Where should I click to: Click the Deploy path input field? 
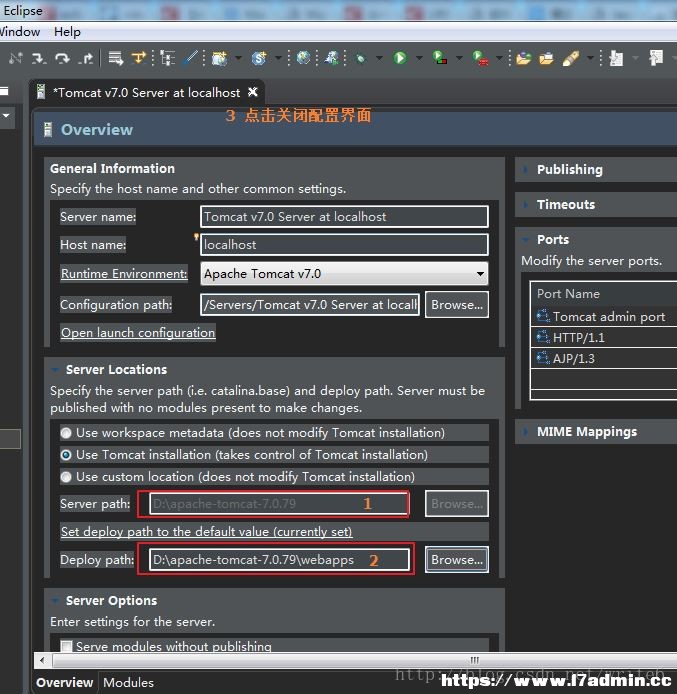pos(279,559)
